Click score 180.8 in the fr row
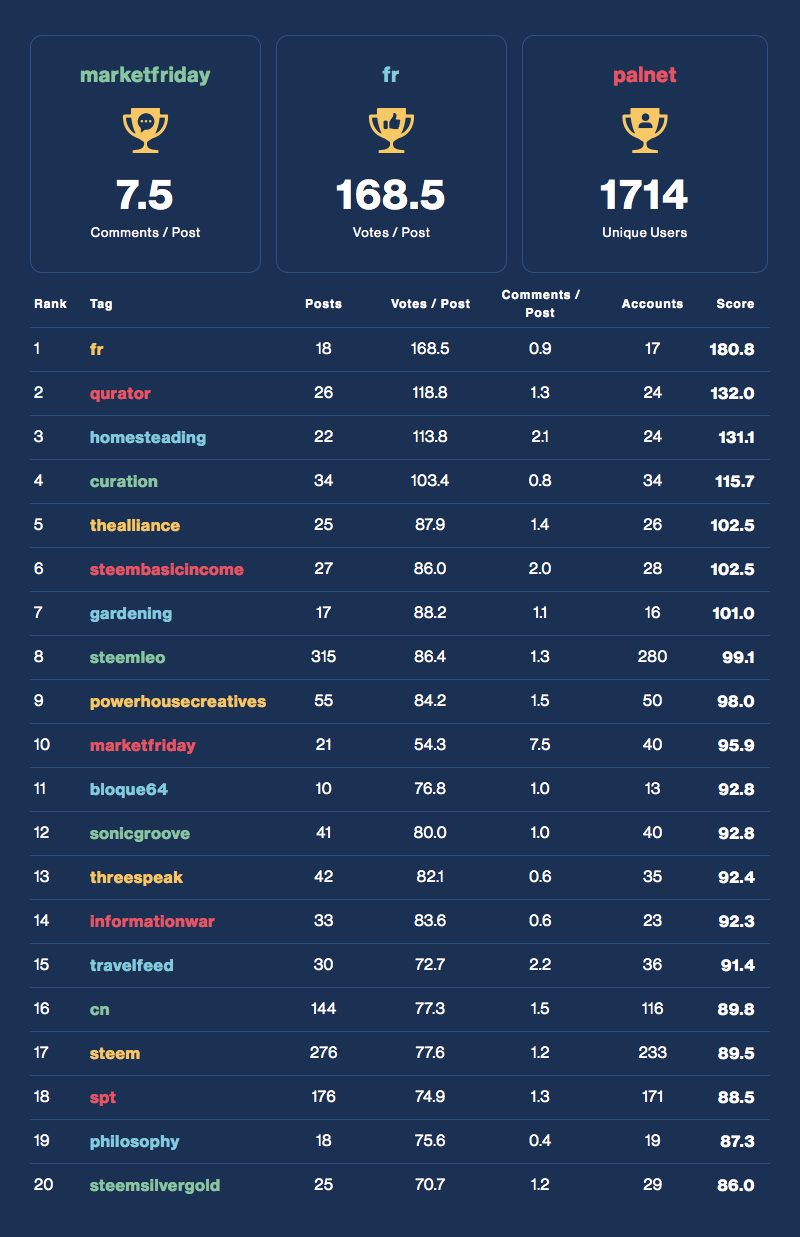The height and width of the screenshot is (1237, 800). click(x=732, y=349)
